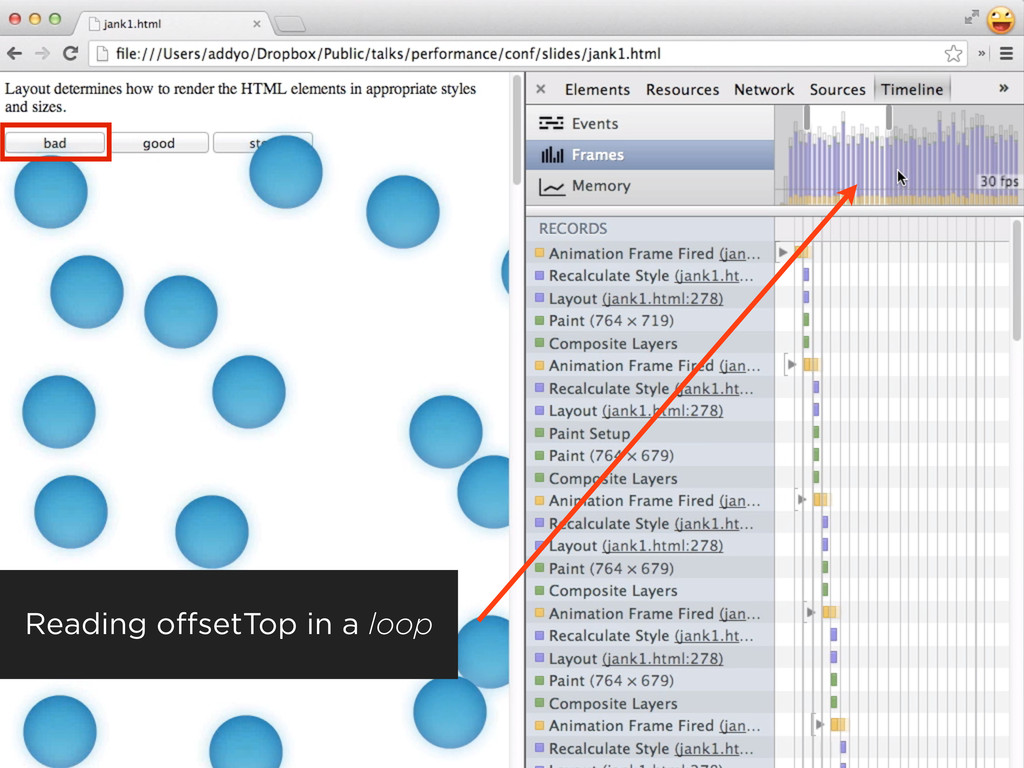This screenshot has height=768, width=1024.
Task: Select the Memory timeline view
Action: (600, 186)
